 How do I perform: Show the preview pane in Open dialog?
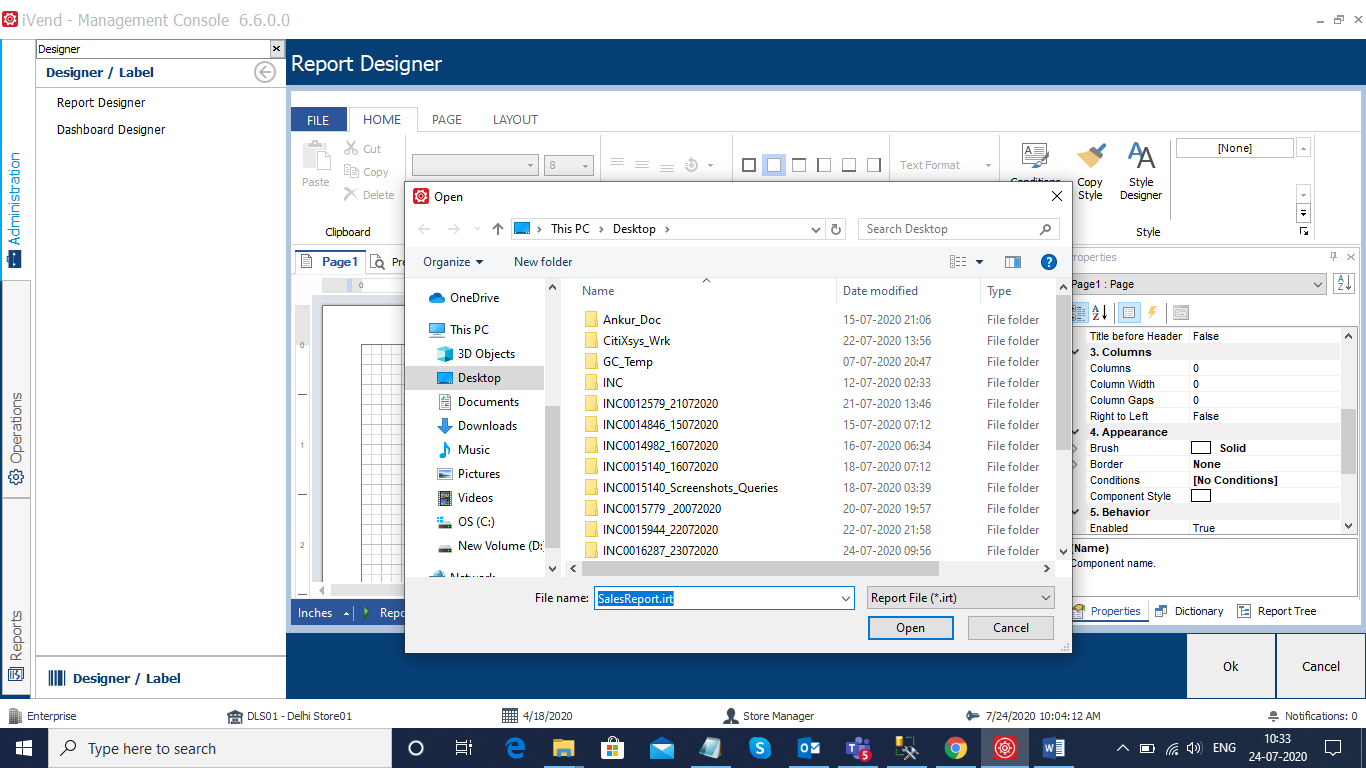[1013, 262]
